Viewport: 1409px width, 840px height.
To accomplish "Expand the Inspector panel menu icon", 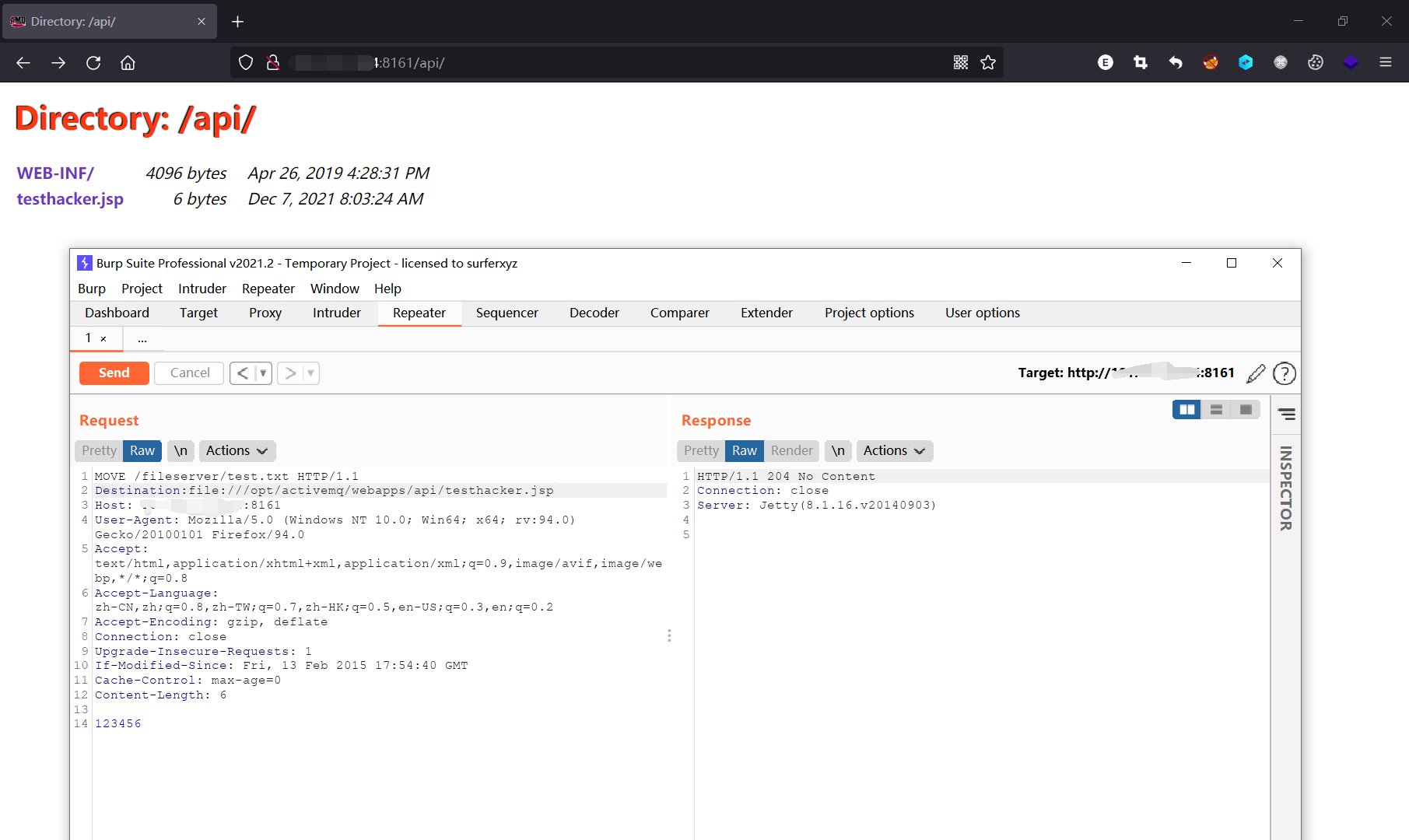I will pyautogui.click(x=1287, y=414).
